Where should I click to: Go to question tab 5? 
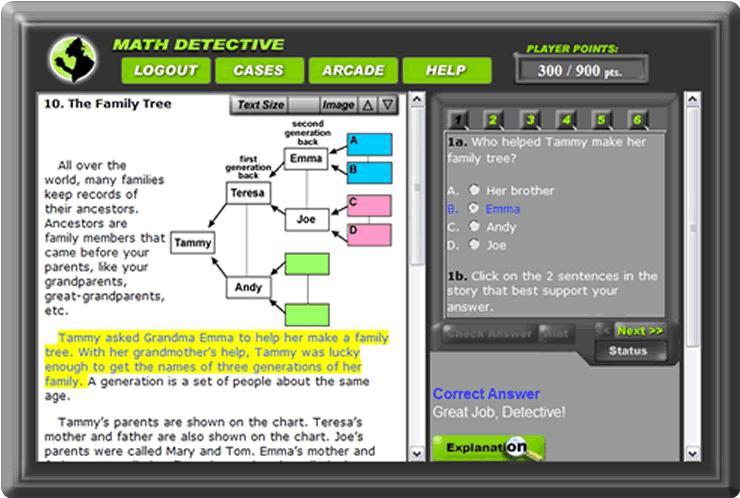point(601,119)
